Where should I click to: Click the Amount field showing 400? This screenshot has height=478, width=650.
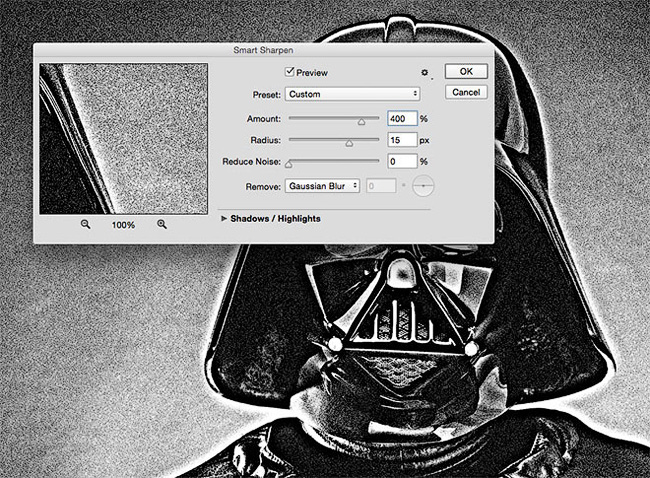(x=402, y=119)
